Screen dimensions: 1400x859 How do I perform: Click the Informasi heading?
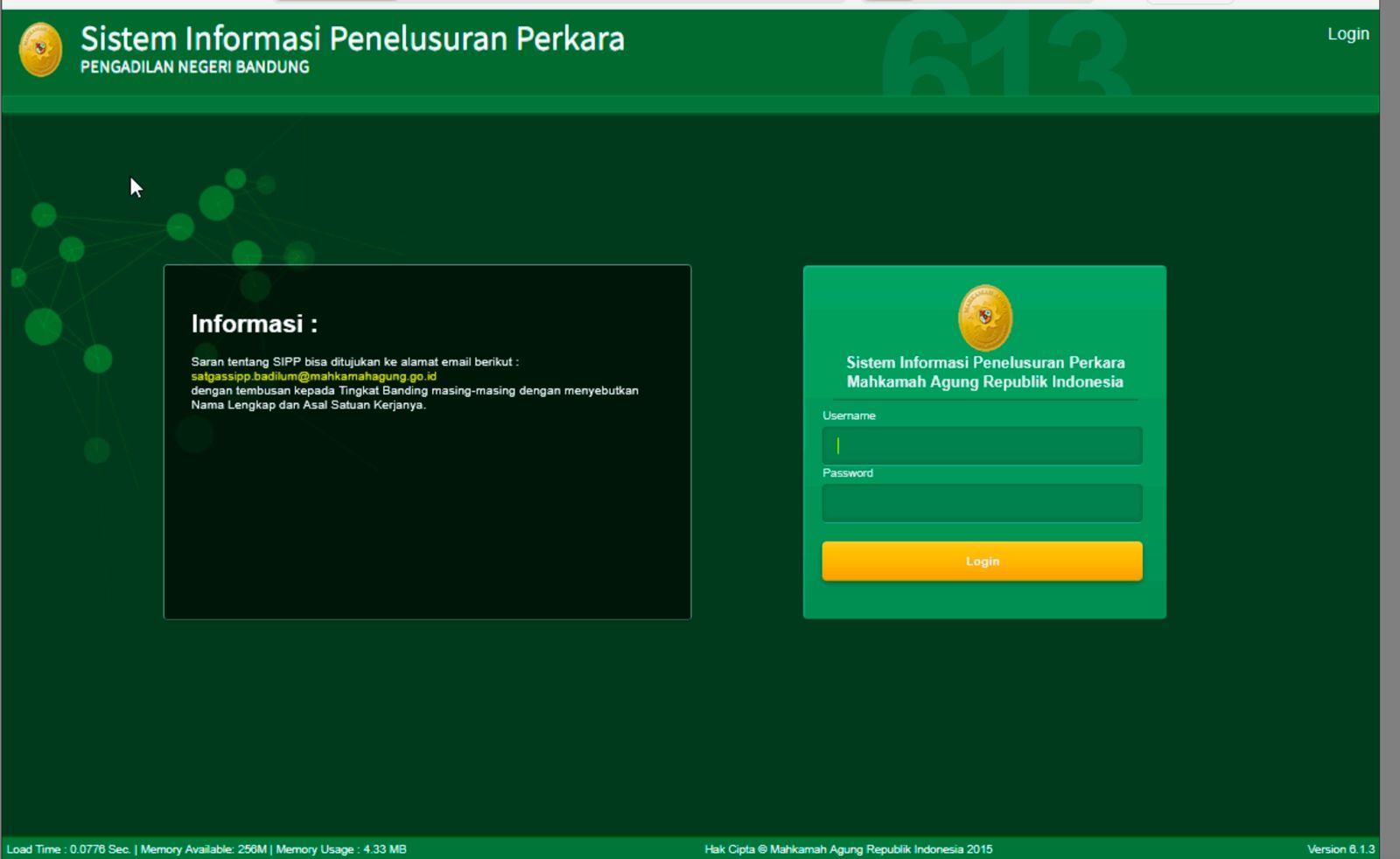click(254, 324)
